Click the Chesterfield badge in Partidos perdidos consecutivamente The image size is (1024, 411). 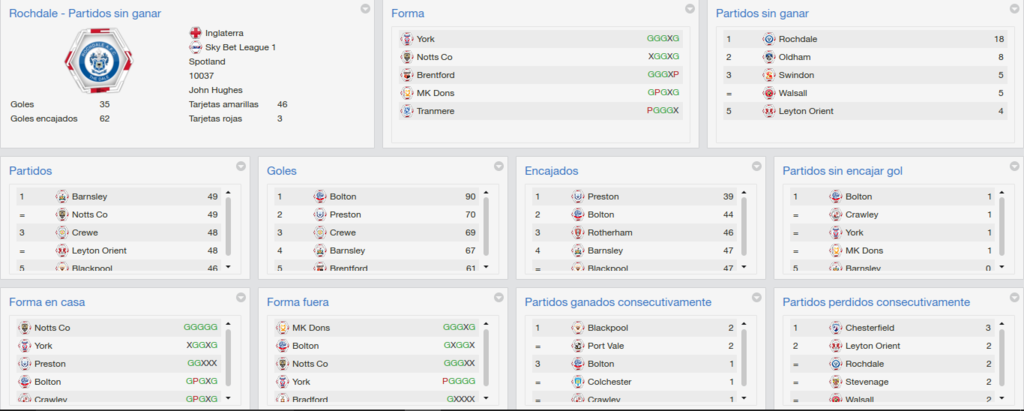[835, 328]
